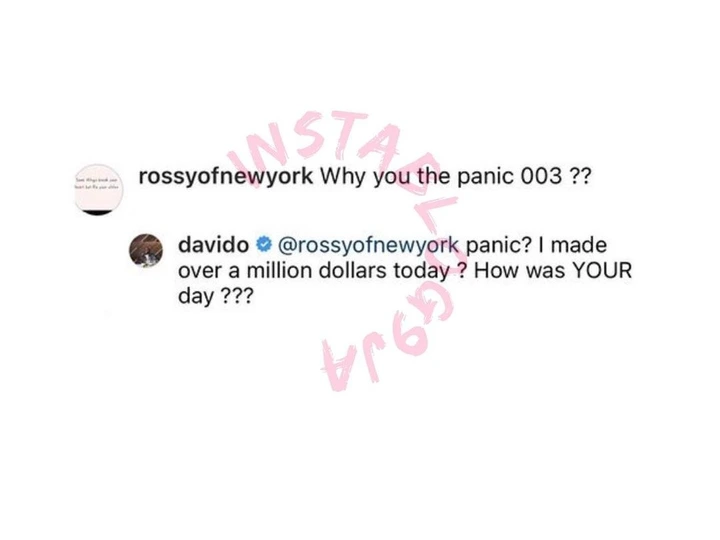Click the blue verified badge beside davido
The width and height of the screenshot is (720, 540).
[x=264, y=245]
